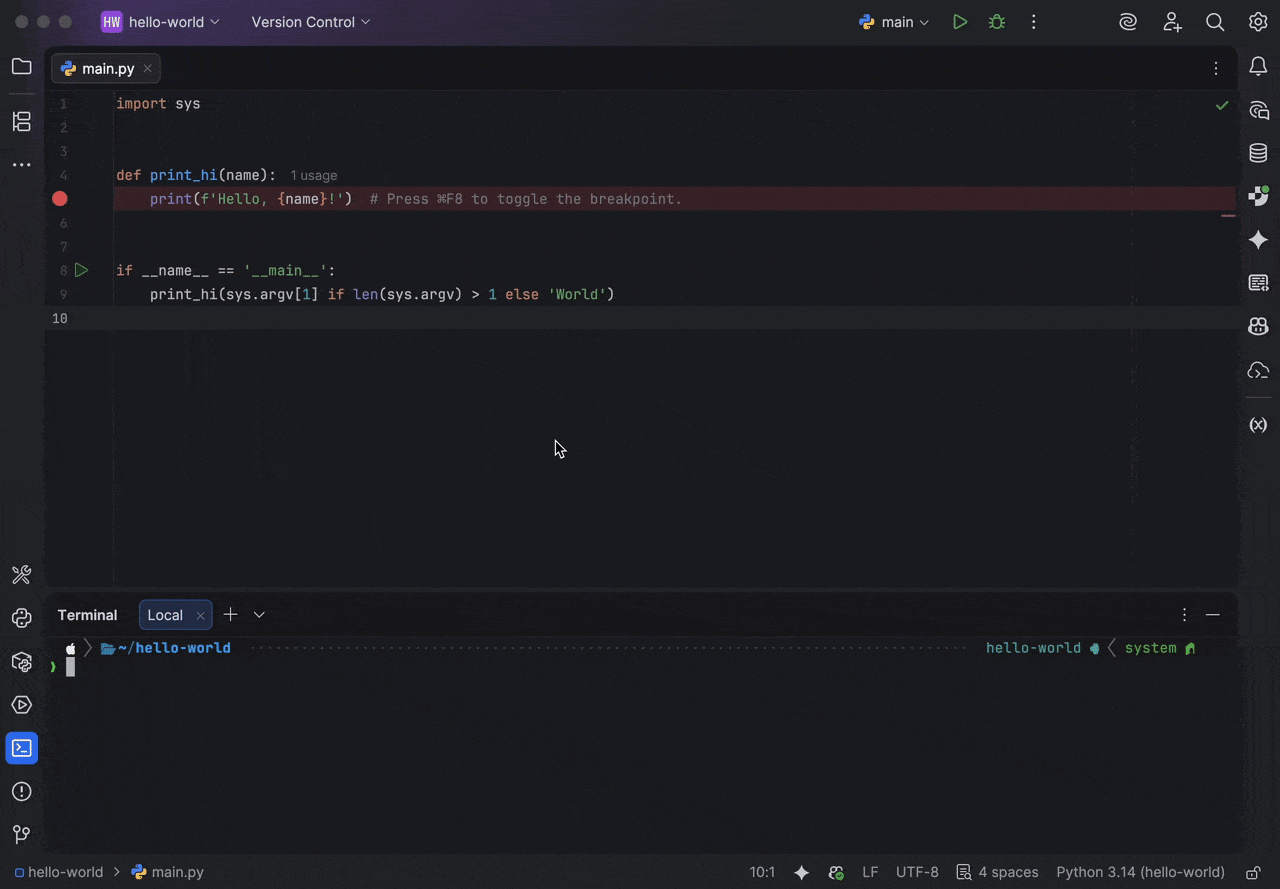Open the LF line separator selector
The width and height of the screenshot is (1280, 889).
coord(870,872)
